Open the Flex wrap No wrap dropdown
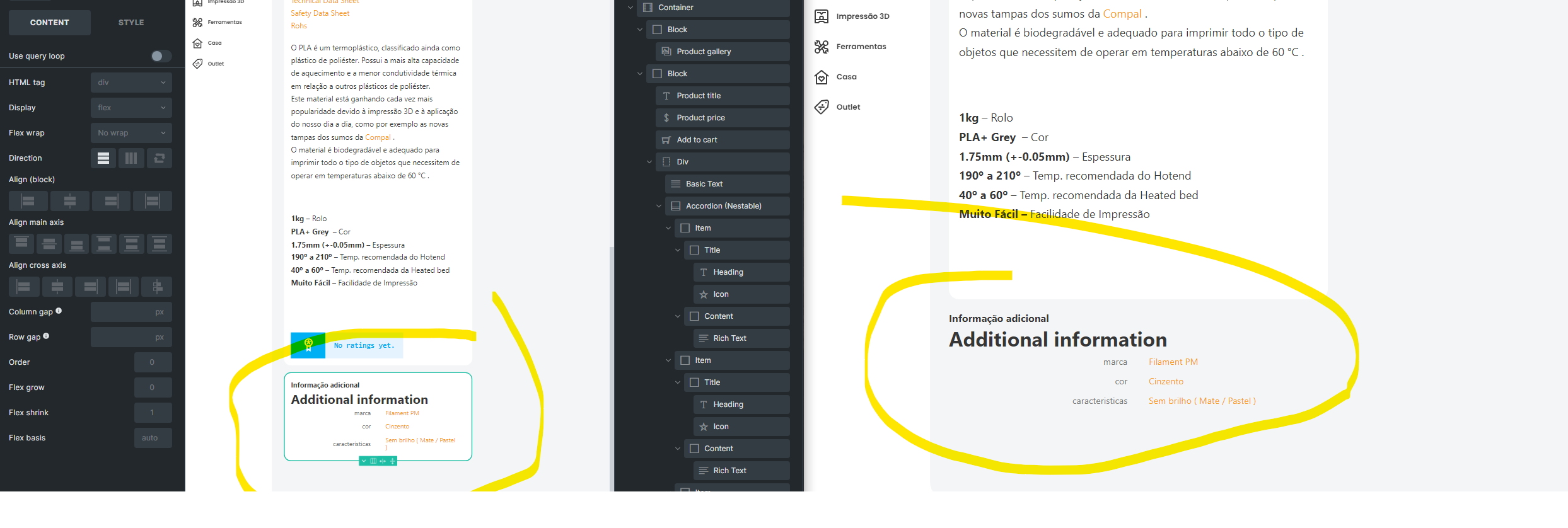Screen dimensions: 1568x528 pyautogui.click(x=131, y=133)
